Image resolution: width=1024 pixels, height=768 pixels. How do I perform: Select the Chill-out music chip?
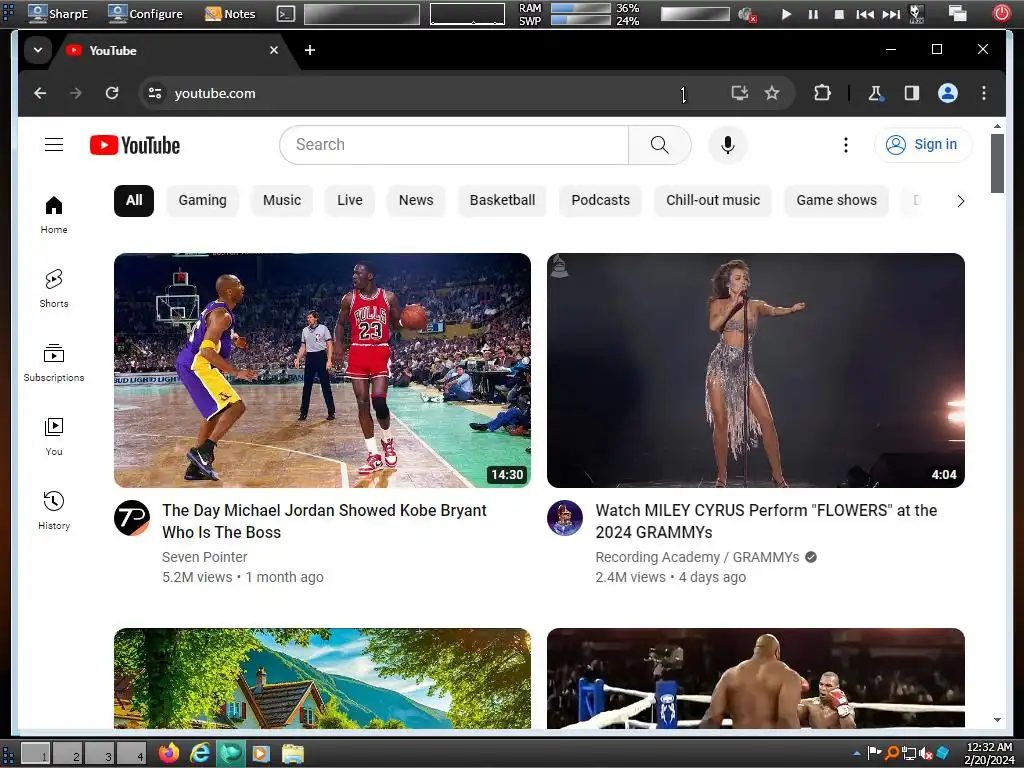pos(713,200)
